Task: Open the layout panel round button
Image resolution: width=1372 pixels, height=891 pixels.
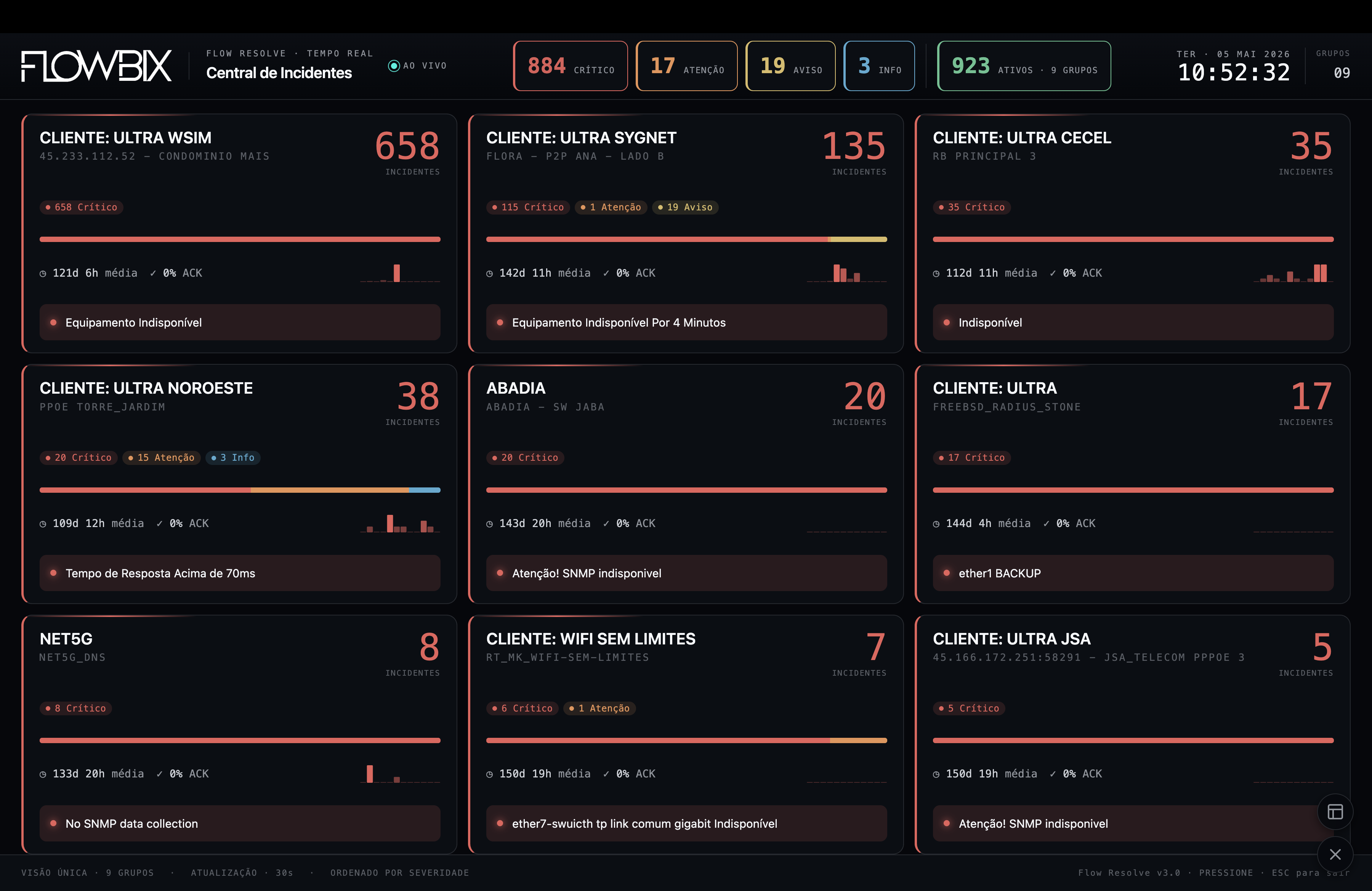Action: pyautogui.click(x=1335, y=811)
